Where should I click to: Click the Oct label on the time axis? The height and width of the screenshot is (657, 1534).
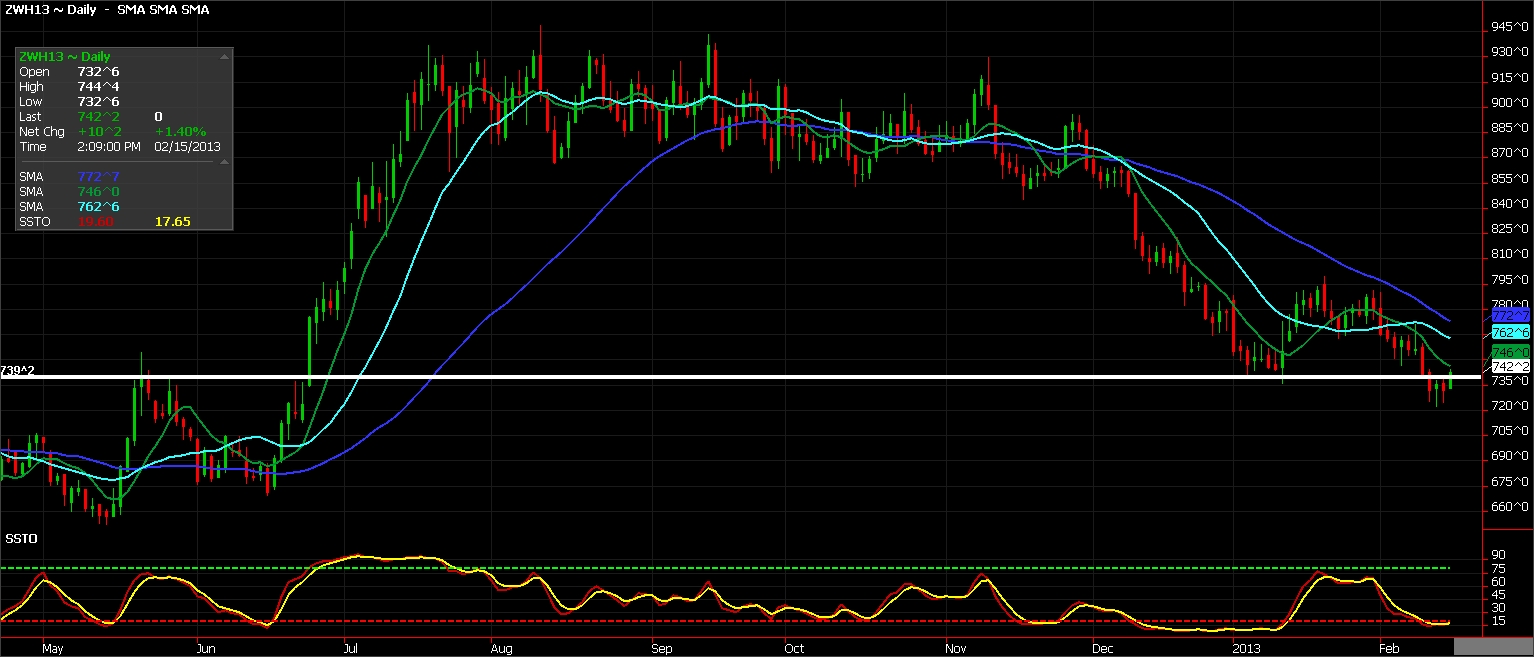click(794, 649)
